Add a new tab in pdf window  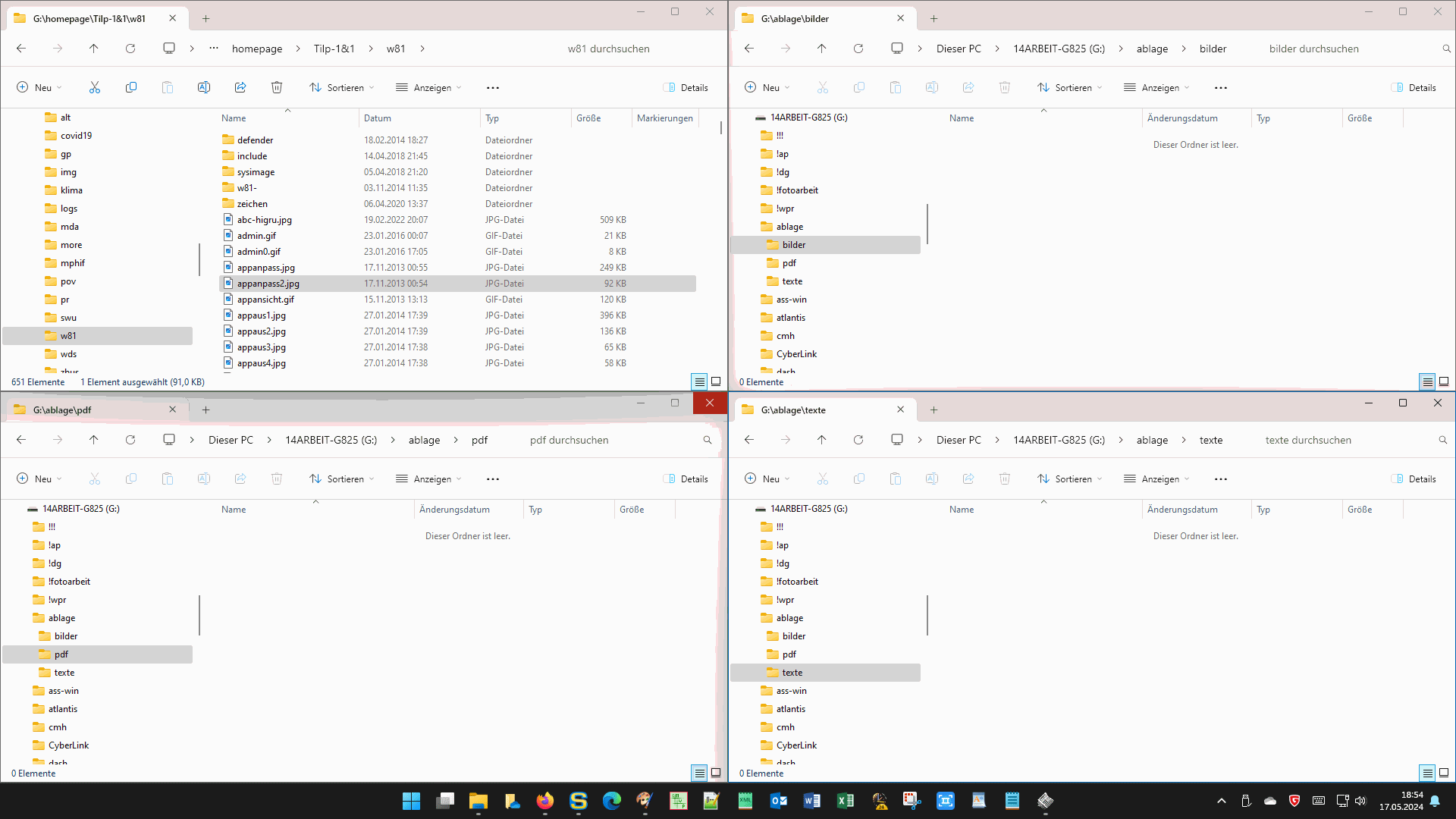[206, 409]
